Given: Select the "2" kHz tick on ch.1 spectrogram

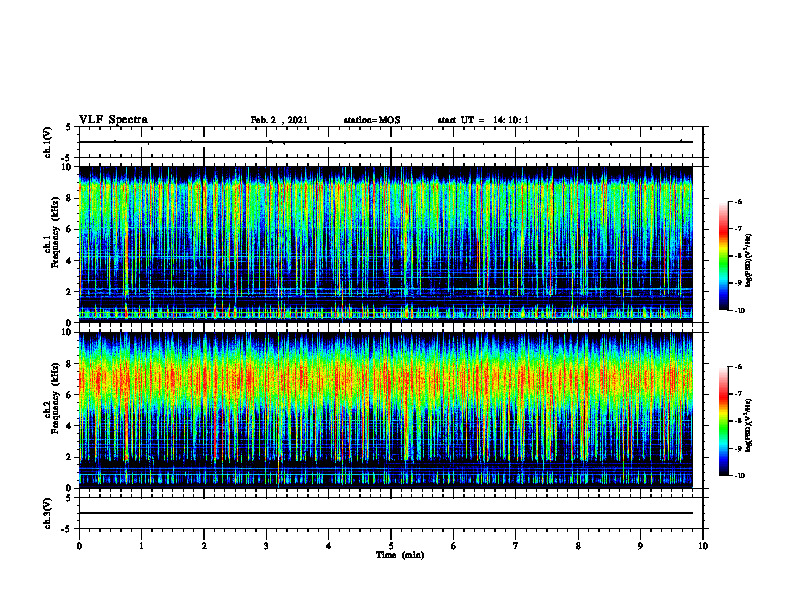Looking at the screenshot, I should 70,292.
